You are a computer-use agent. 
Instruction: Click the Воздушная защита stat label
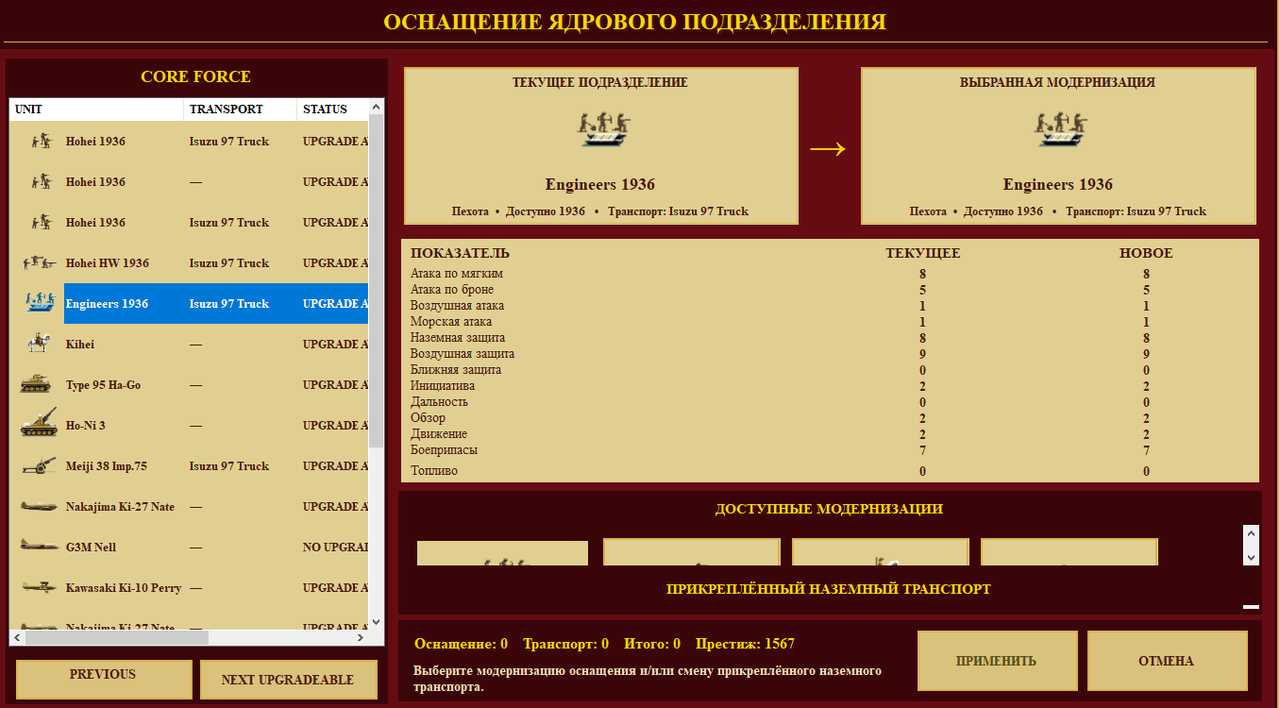click(463, 353)
